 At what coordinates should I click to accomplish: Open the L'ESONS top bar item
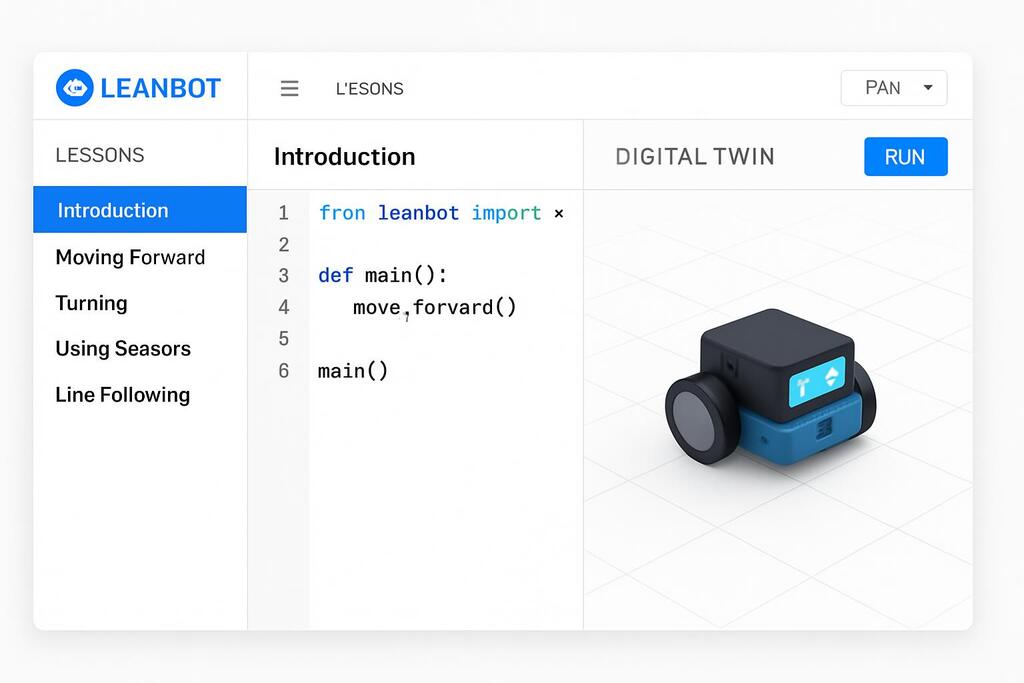click(370, 89)
